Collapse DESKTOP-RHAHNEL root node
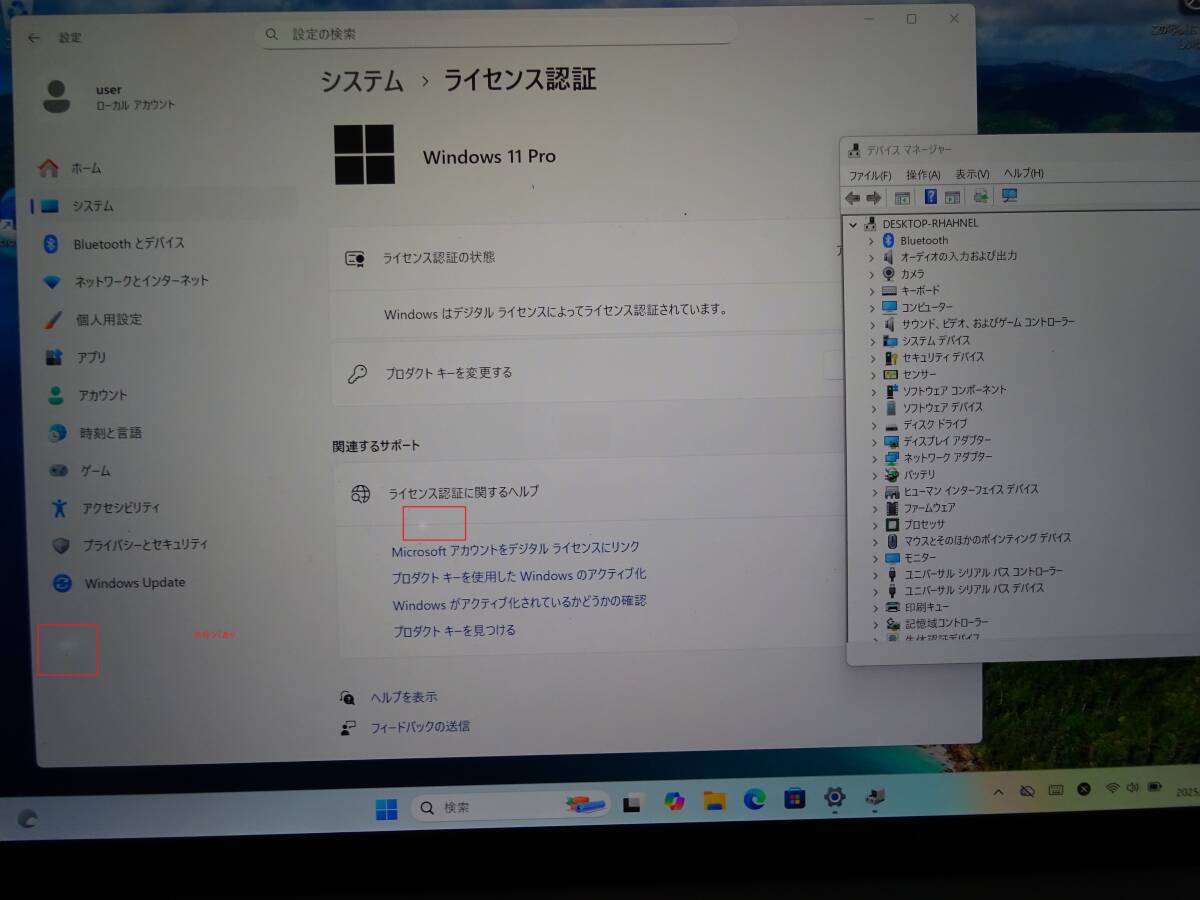The width and height of the screenshot is (1200, 900). point(853,224)
